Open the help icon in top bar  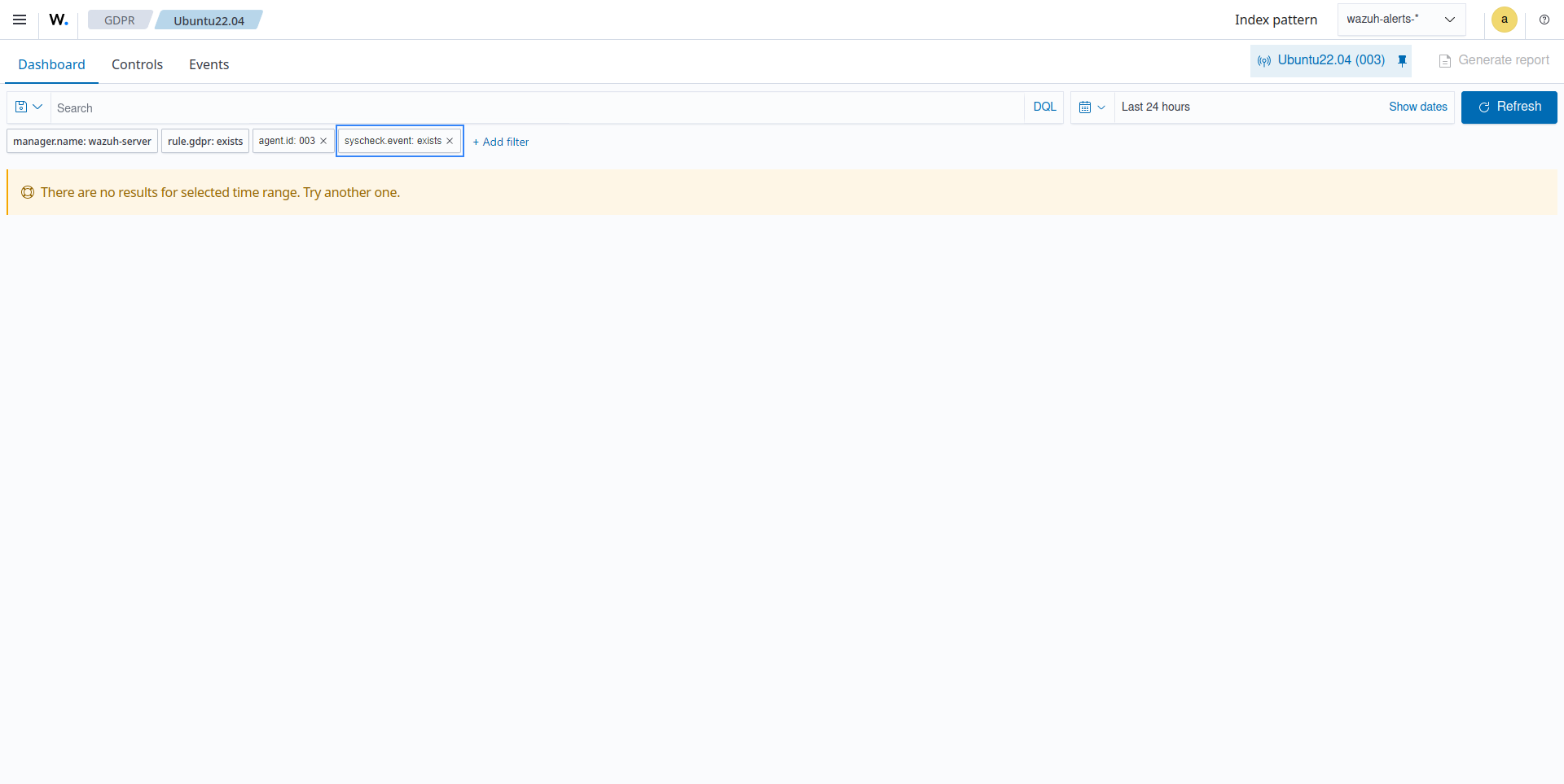(1544, 20)
